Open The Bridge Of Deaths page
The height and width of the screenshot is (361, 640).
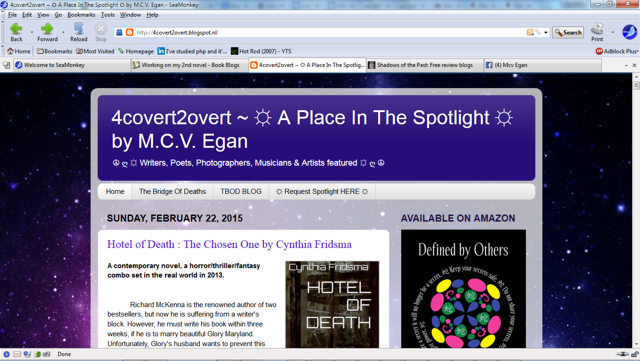click(x=172, y=192)
